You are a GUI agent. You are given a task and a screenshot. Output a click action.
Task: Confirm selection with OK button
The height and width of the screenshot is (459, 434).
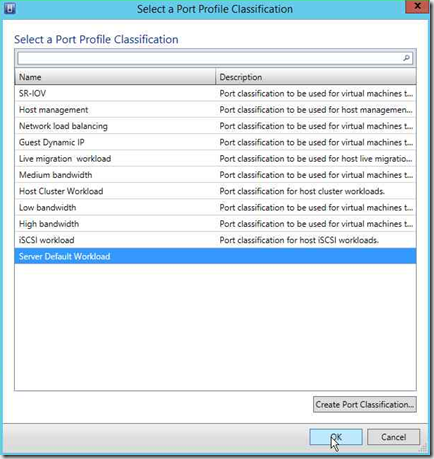point(336,437)
